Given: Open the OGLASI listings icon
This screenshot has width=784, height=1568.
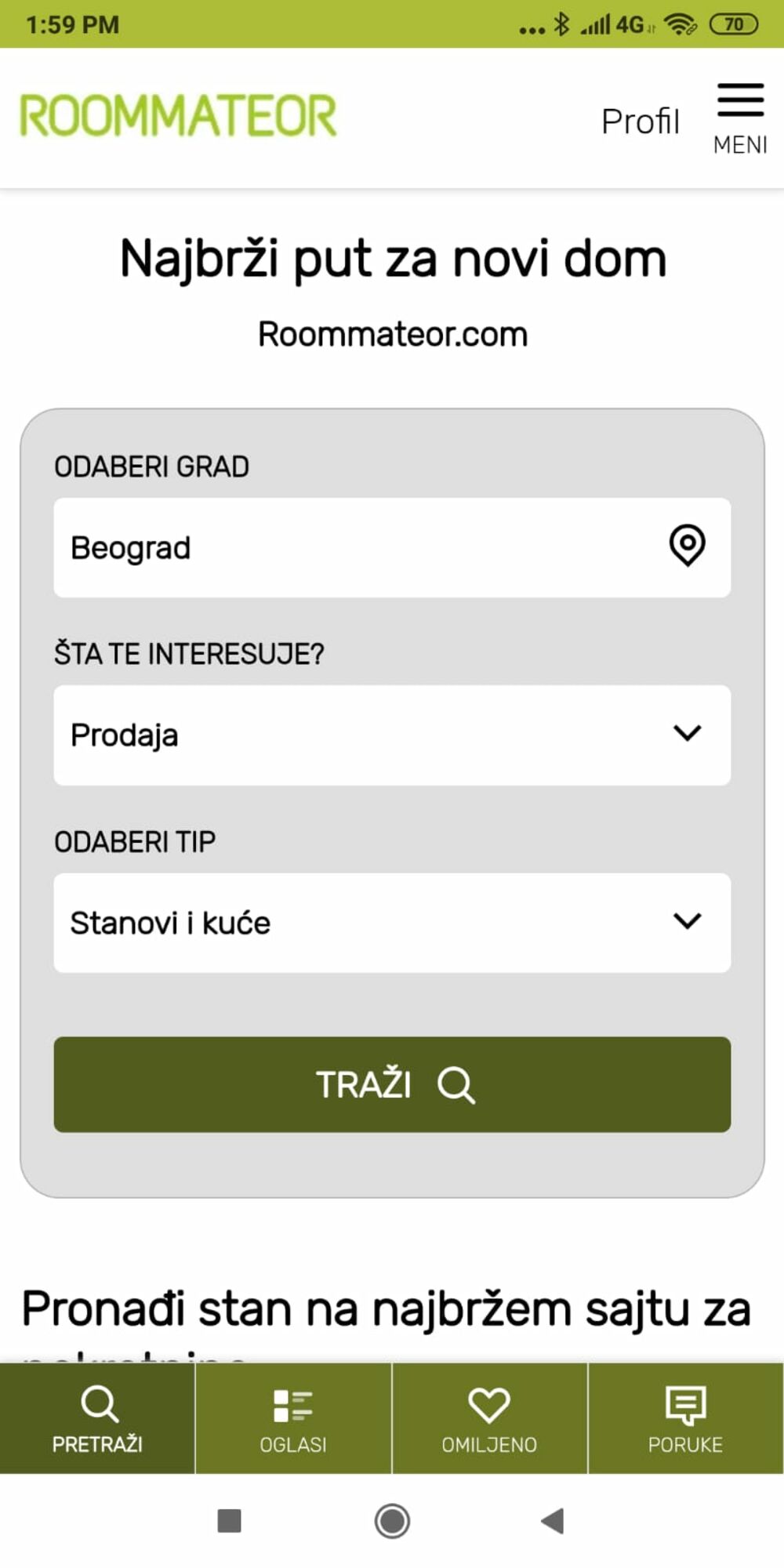Looking at the screenshot, I should tap(293, 1405).
